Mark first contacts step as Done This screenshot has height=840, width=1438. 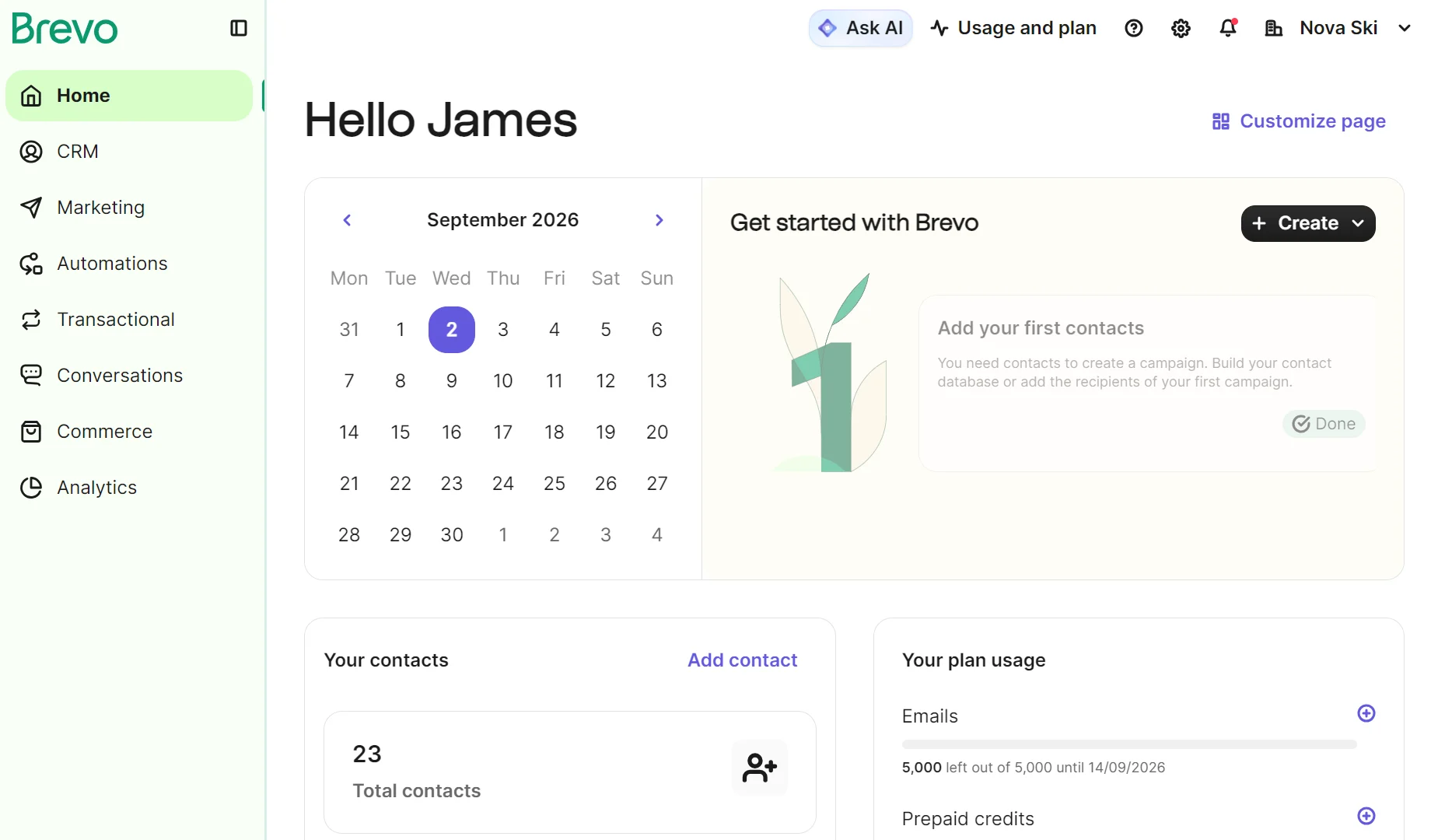[x=1324, y=424]
